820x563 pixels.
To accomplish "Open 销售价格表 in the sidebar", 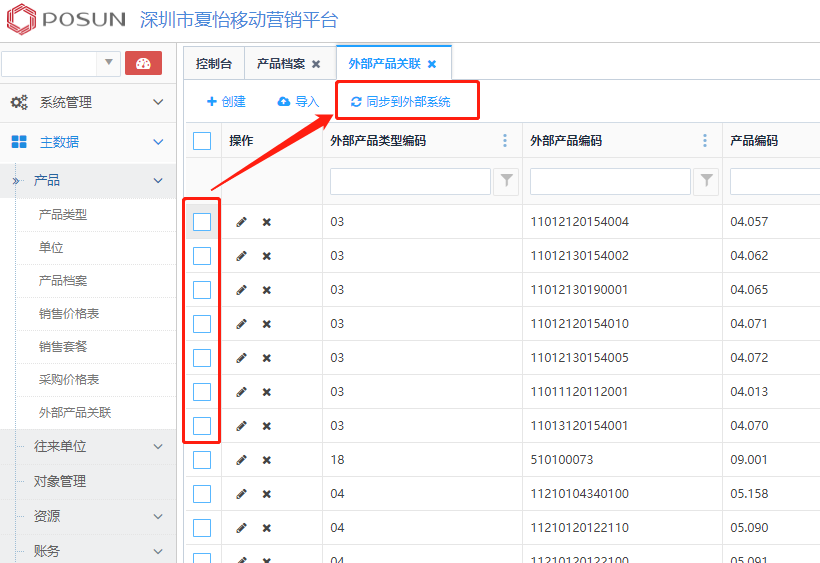I will [x=69, y=314].
